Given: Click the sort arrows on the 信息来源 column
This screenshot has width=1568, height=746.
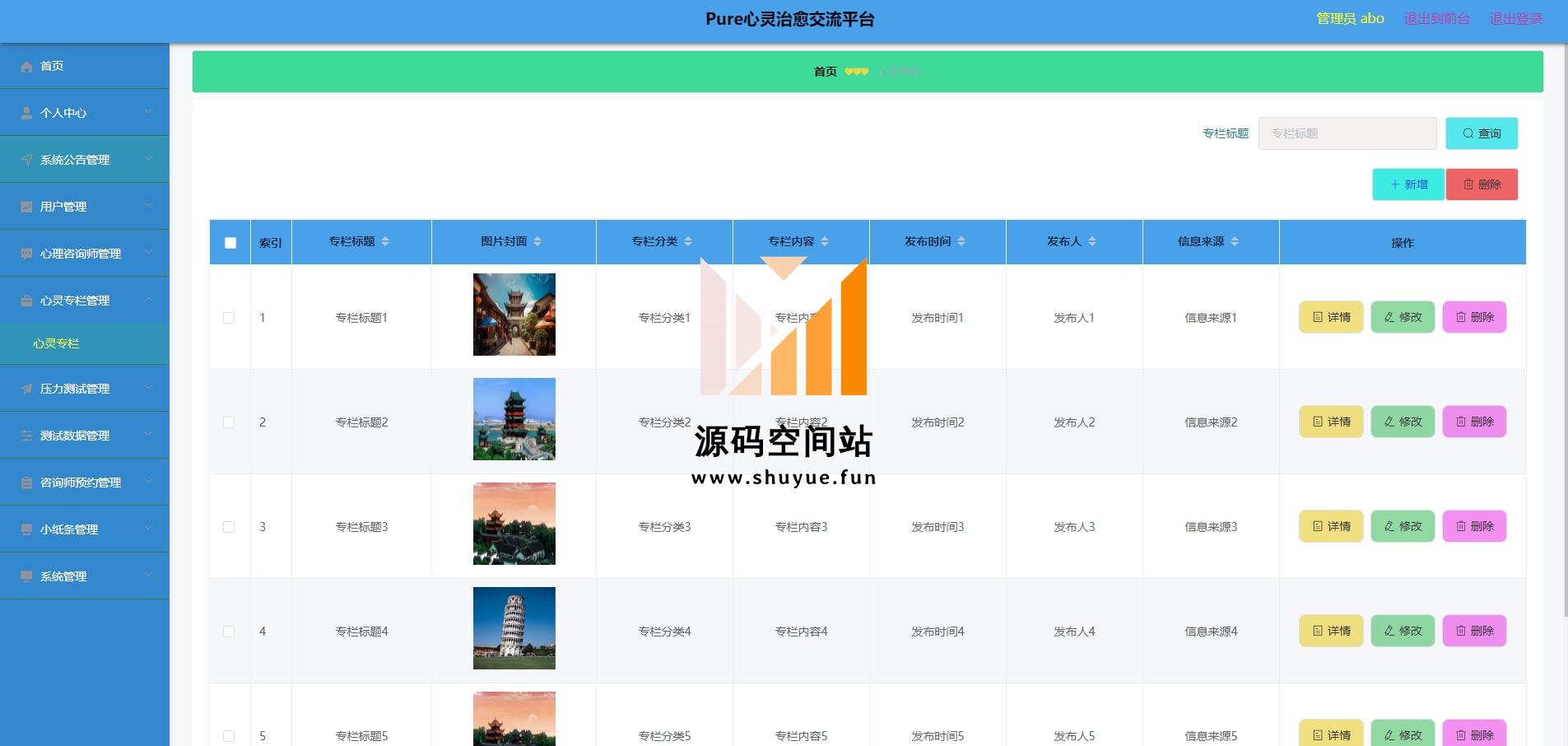Looking at the screenshot, I should click(1235, 241).
